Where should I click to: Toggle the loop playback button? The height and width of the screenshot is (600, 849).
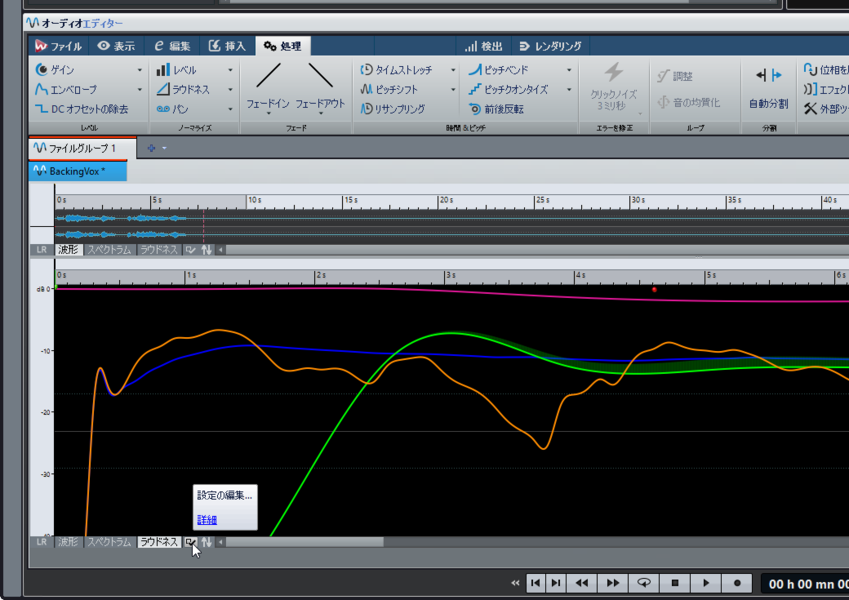click(x=644, y=583)
